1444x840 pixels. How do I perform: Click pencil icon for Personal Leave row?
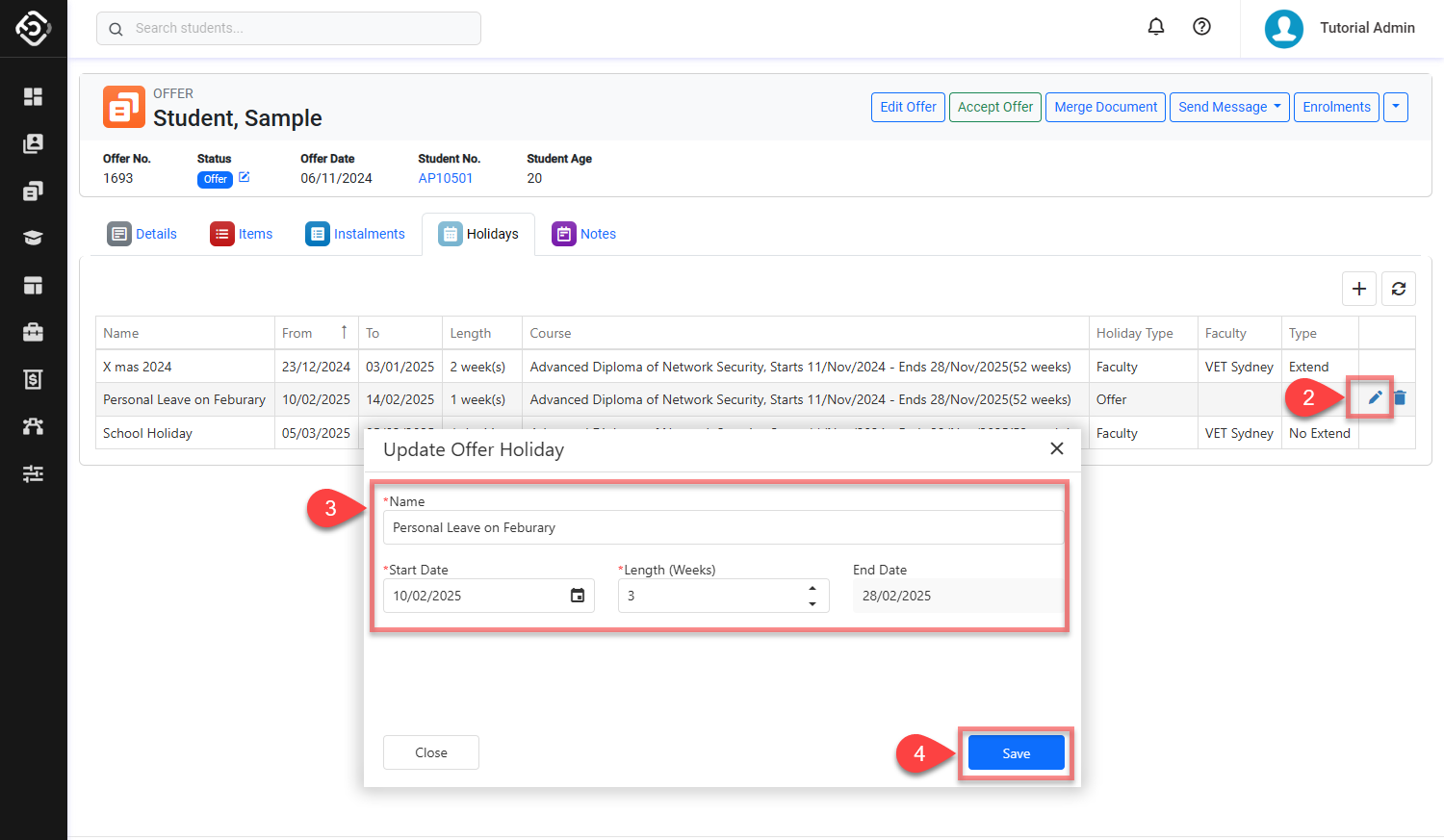1375,397
